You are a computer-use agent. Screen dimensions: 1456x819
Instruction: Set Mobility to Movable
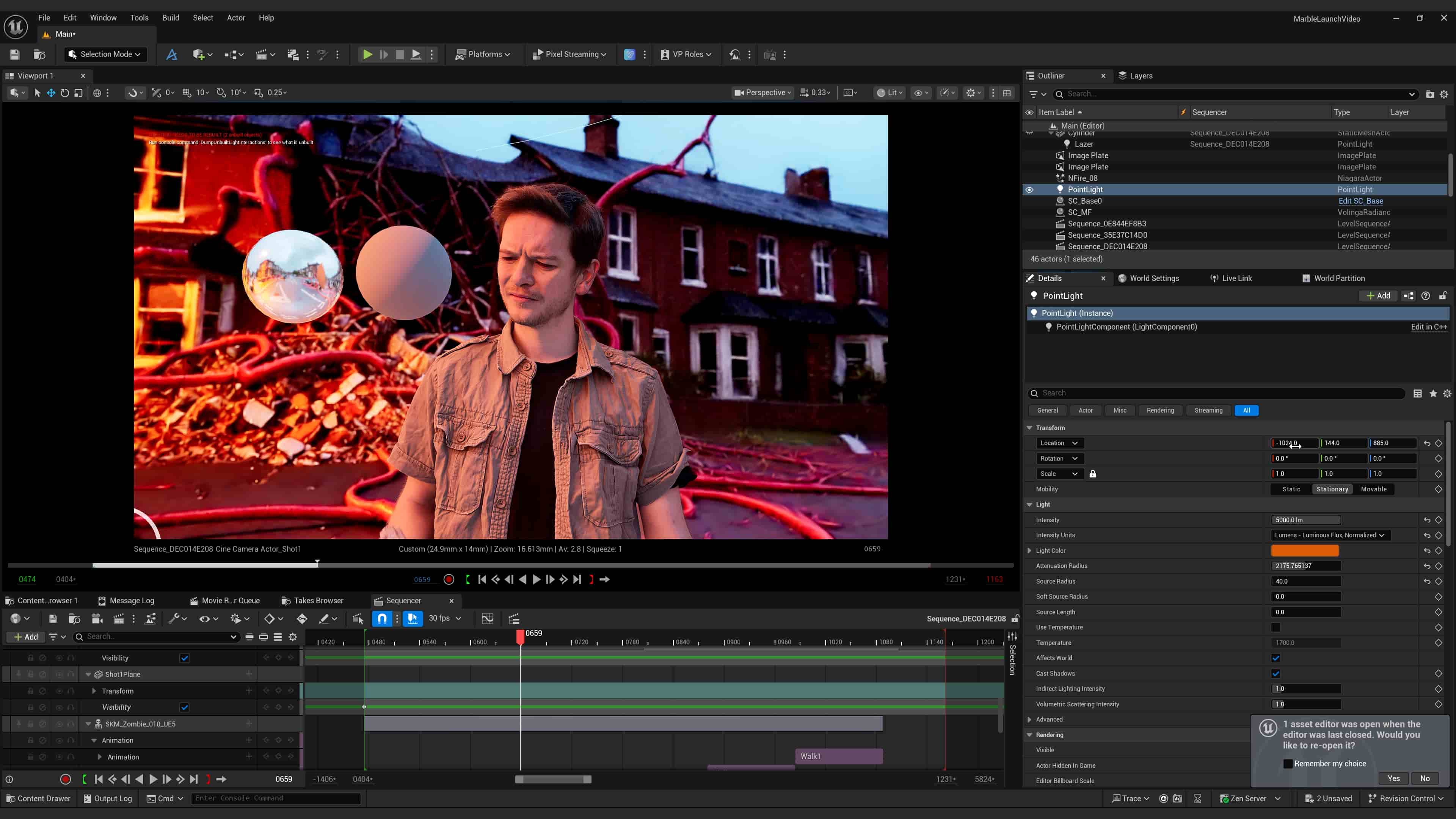(1373, 489)
